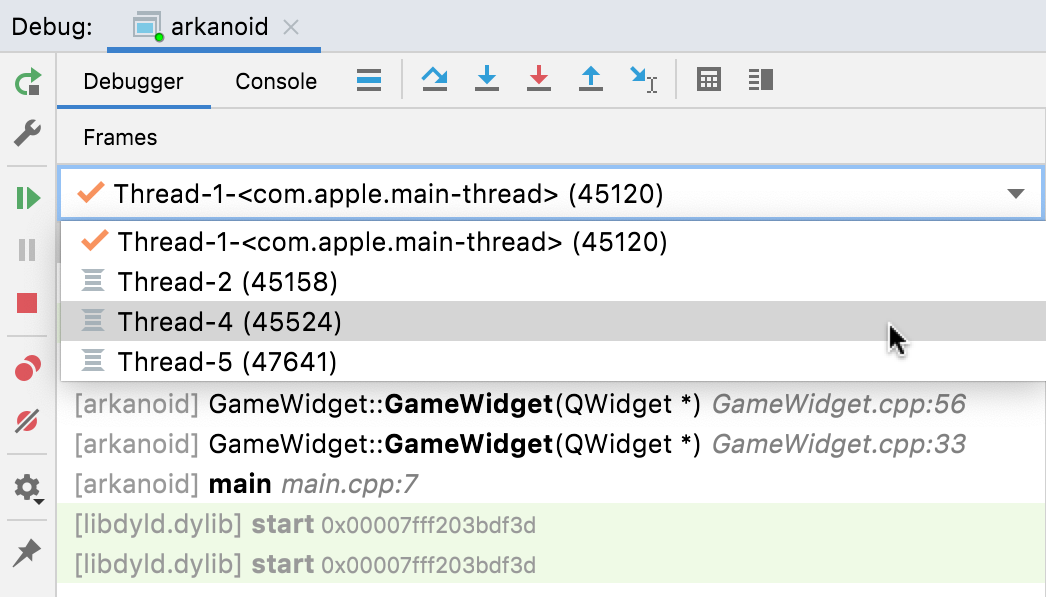The width and height of the screenshot is (1046, 597).
Task: Click the Step Out icon
Action: [591, 80]
